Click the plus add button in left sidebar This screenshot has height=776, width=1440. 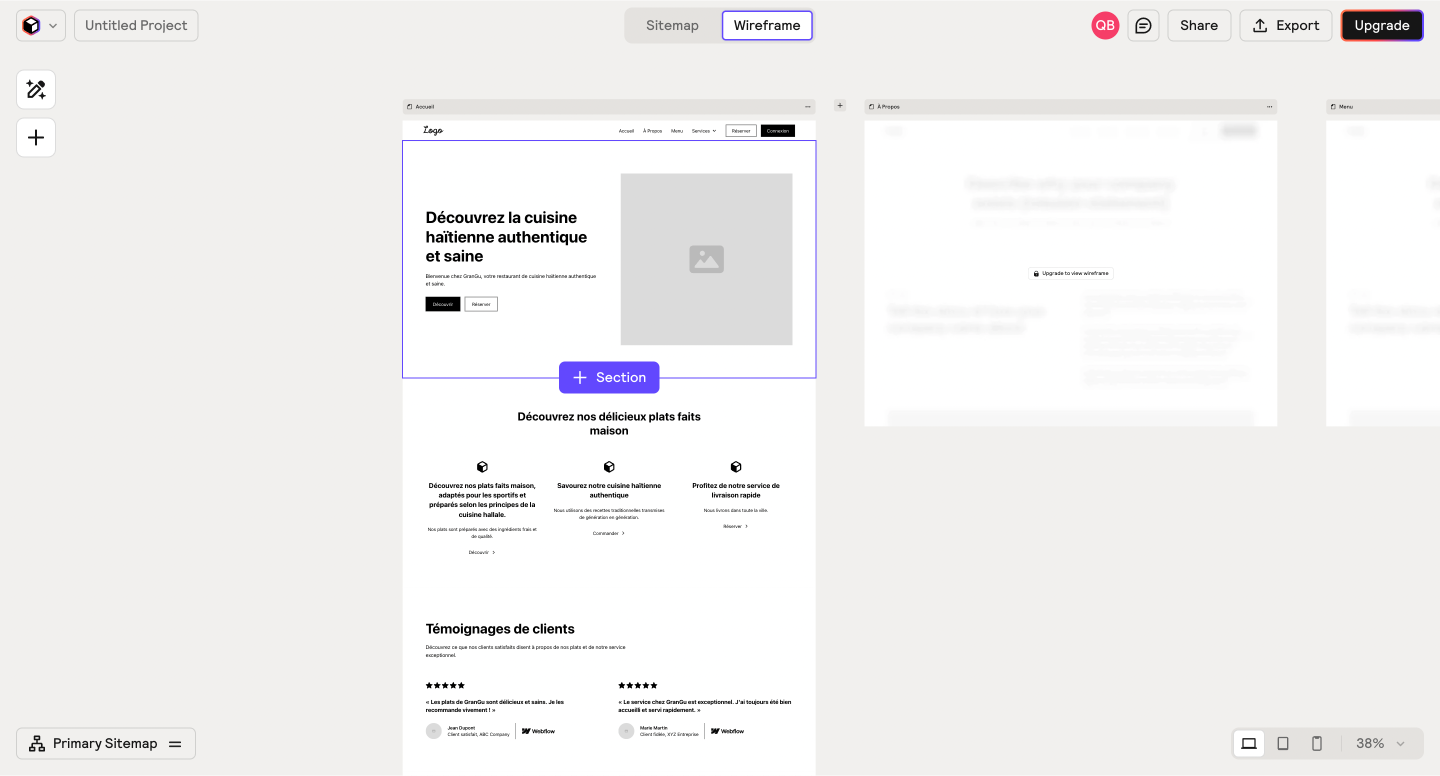36,138
